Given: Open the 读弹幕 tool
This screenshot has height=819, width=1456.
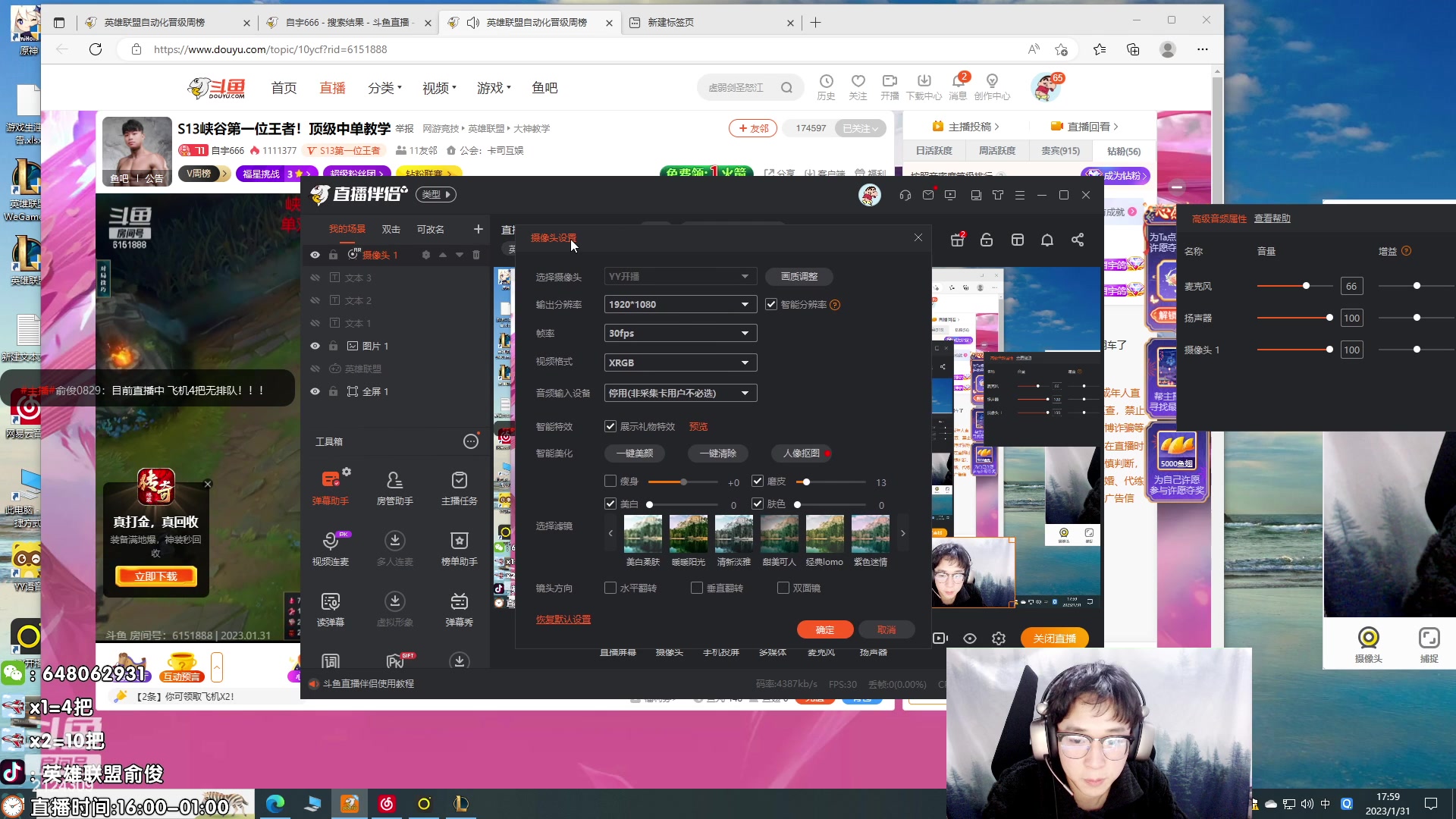Looking at the screenshot, I should [331, 608].
